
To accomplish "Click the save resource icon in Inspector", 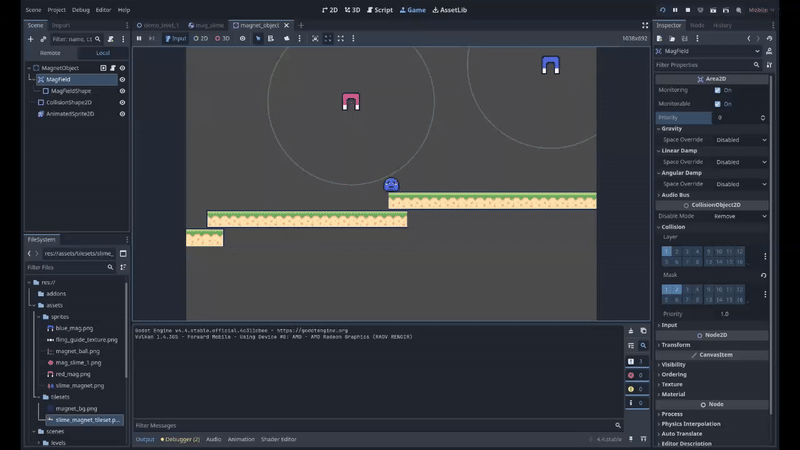I will pos(685,38).
